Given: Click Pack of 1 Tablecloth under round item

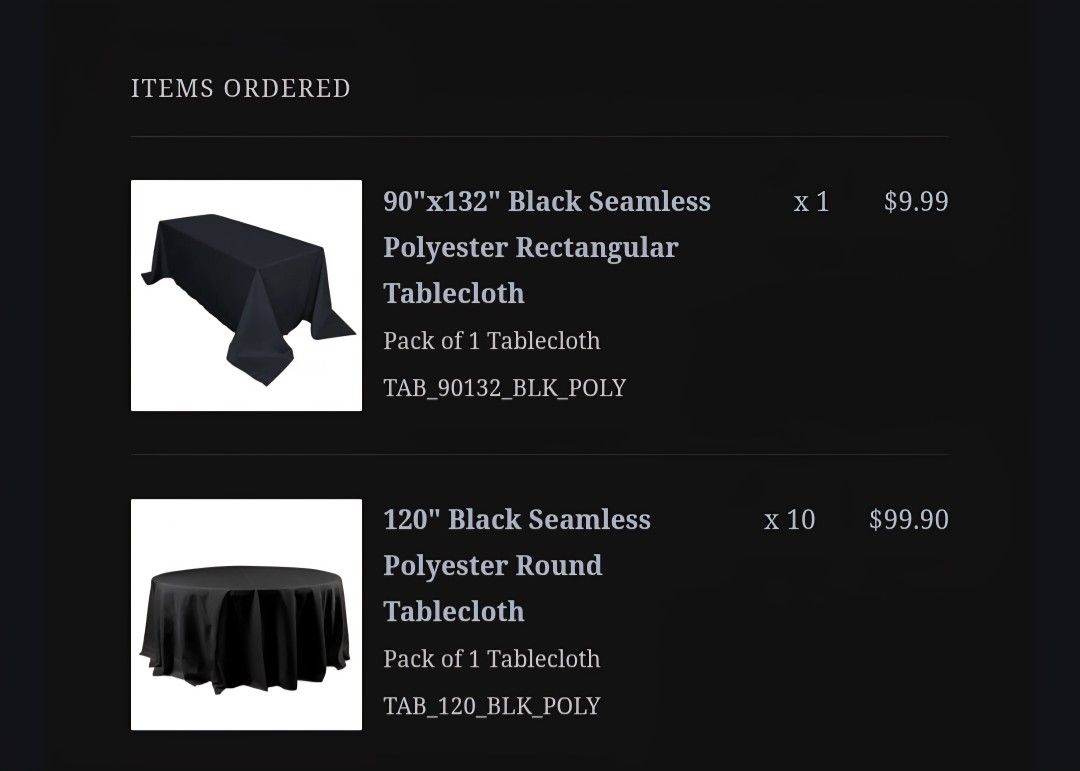Looking at the screenshot, I should pyautogui.click(x=491, y=658).
